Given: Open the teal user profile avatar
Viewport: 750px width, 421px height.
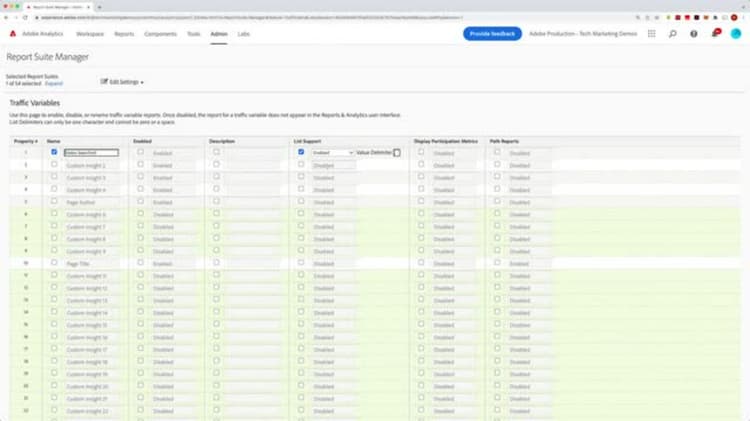Looking at the screenshot, I should click(736, 33).
